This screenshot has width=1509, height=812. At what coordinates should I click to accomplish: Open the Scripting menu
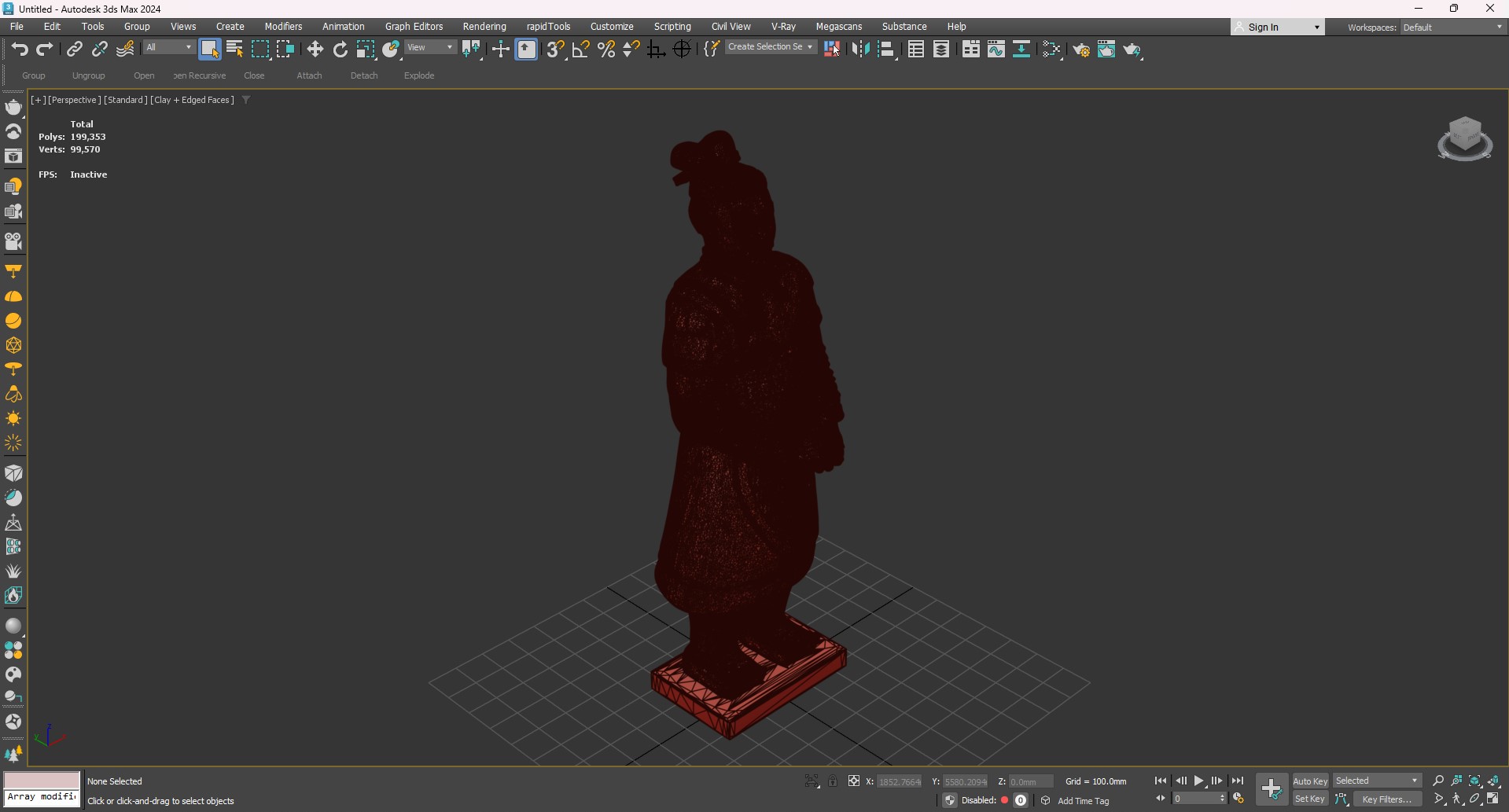[672, 27]
